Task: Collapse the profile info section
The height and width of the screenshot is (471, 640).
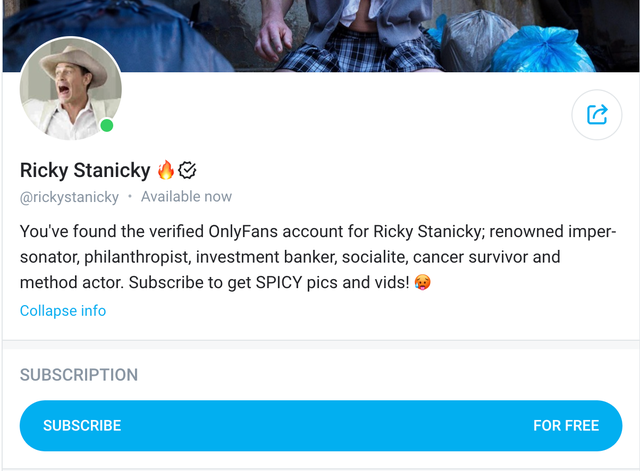Action: (63, 310)
